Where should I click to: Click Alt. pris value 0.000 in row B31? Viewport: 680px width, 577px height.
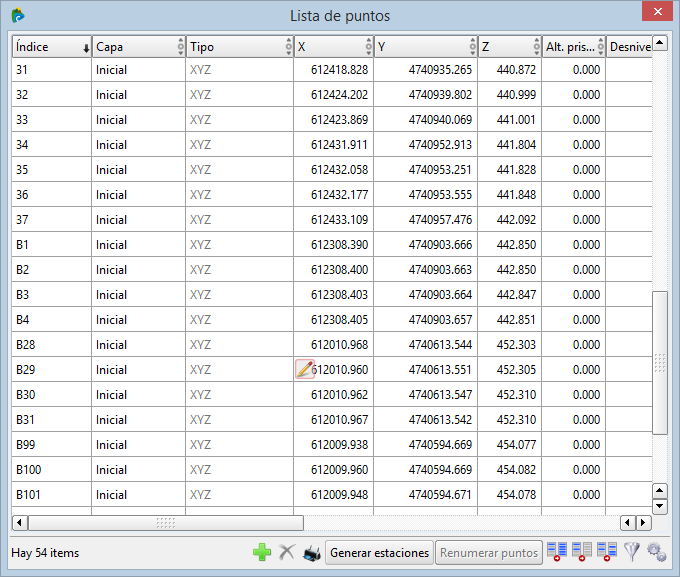586,420
